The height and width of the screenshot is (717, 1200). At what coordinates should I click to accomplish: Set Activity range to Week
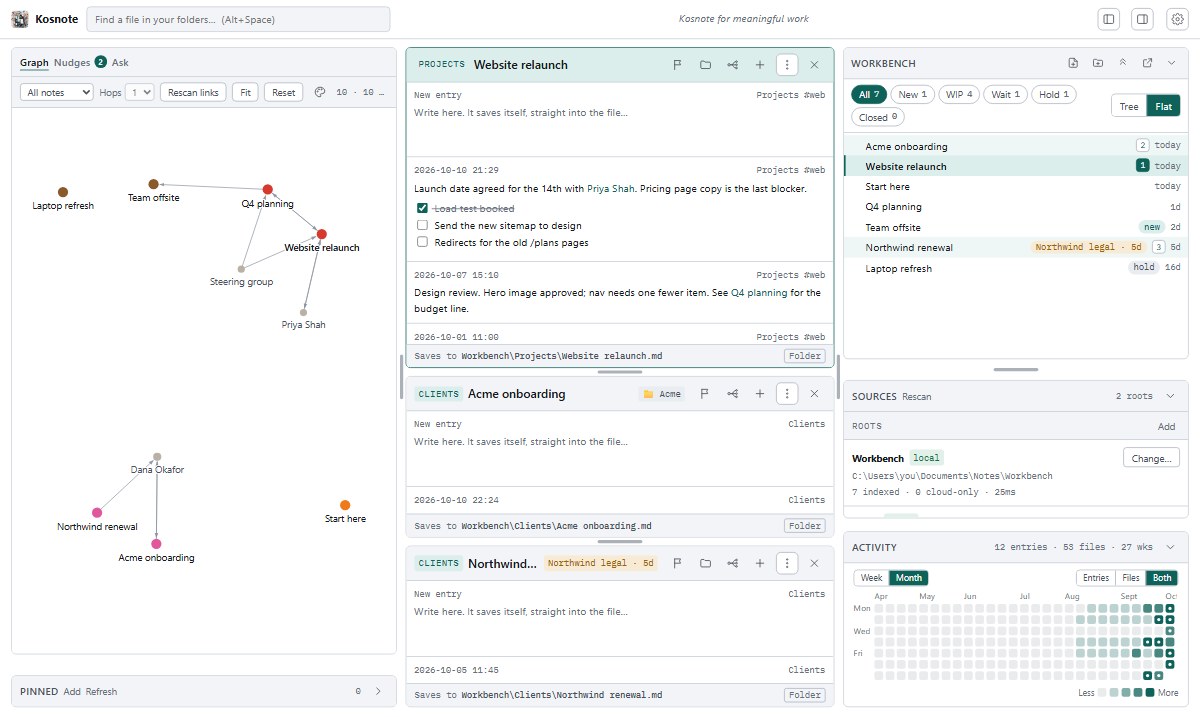pos(872,578)
